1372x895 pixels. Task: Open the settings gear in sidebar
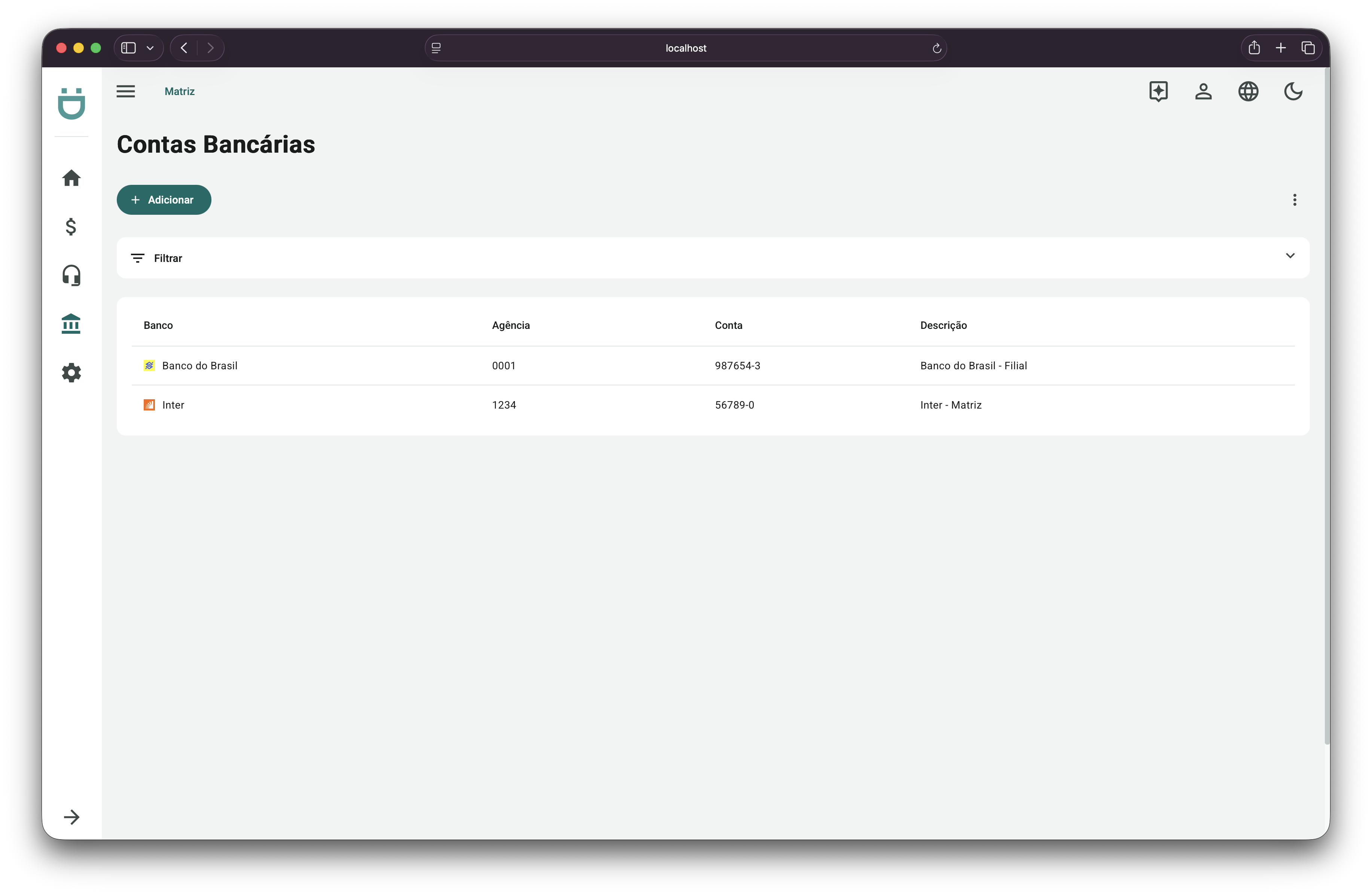(71, 373)
